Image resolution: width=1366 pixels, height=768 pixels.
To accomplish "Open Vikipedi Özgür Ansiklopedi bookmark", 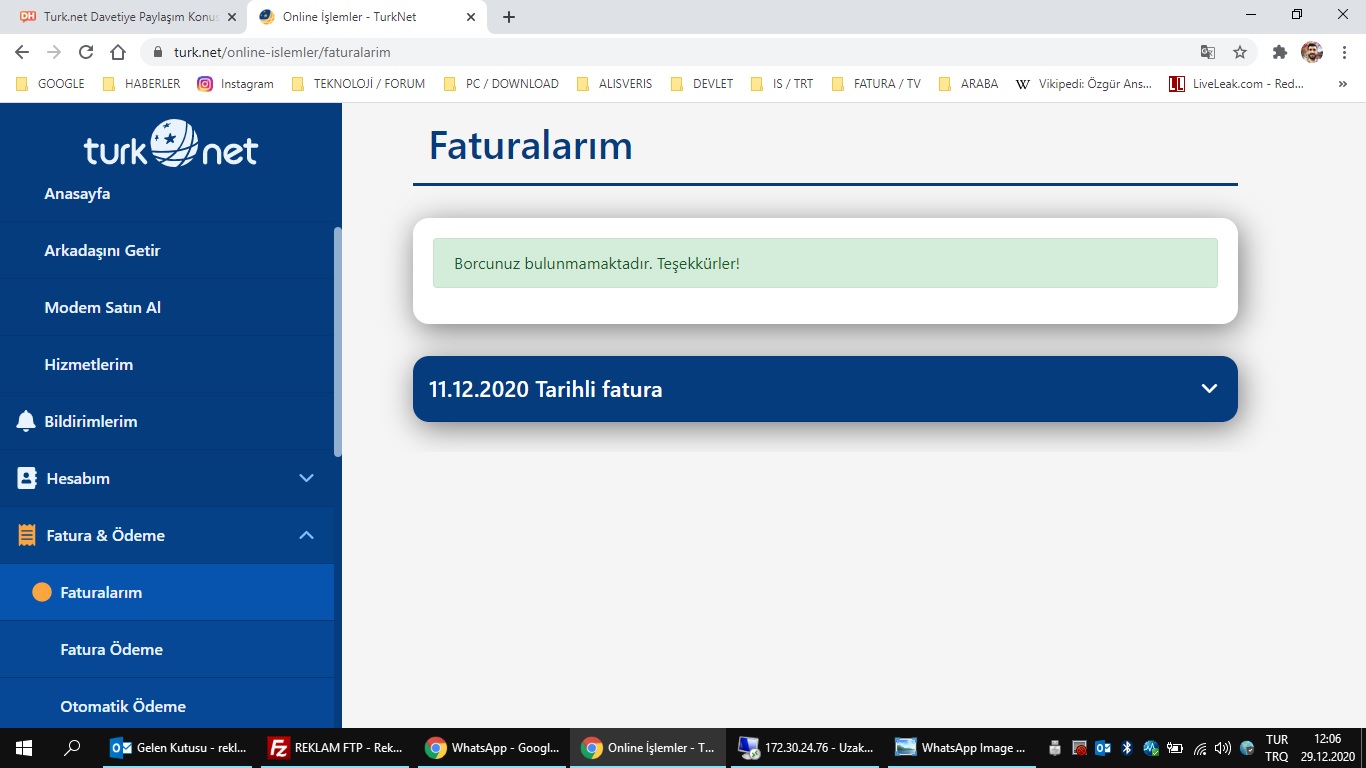I will (1084, 84).
